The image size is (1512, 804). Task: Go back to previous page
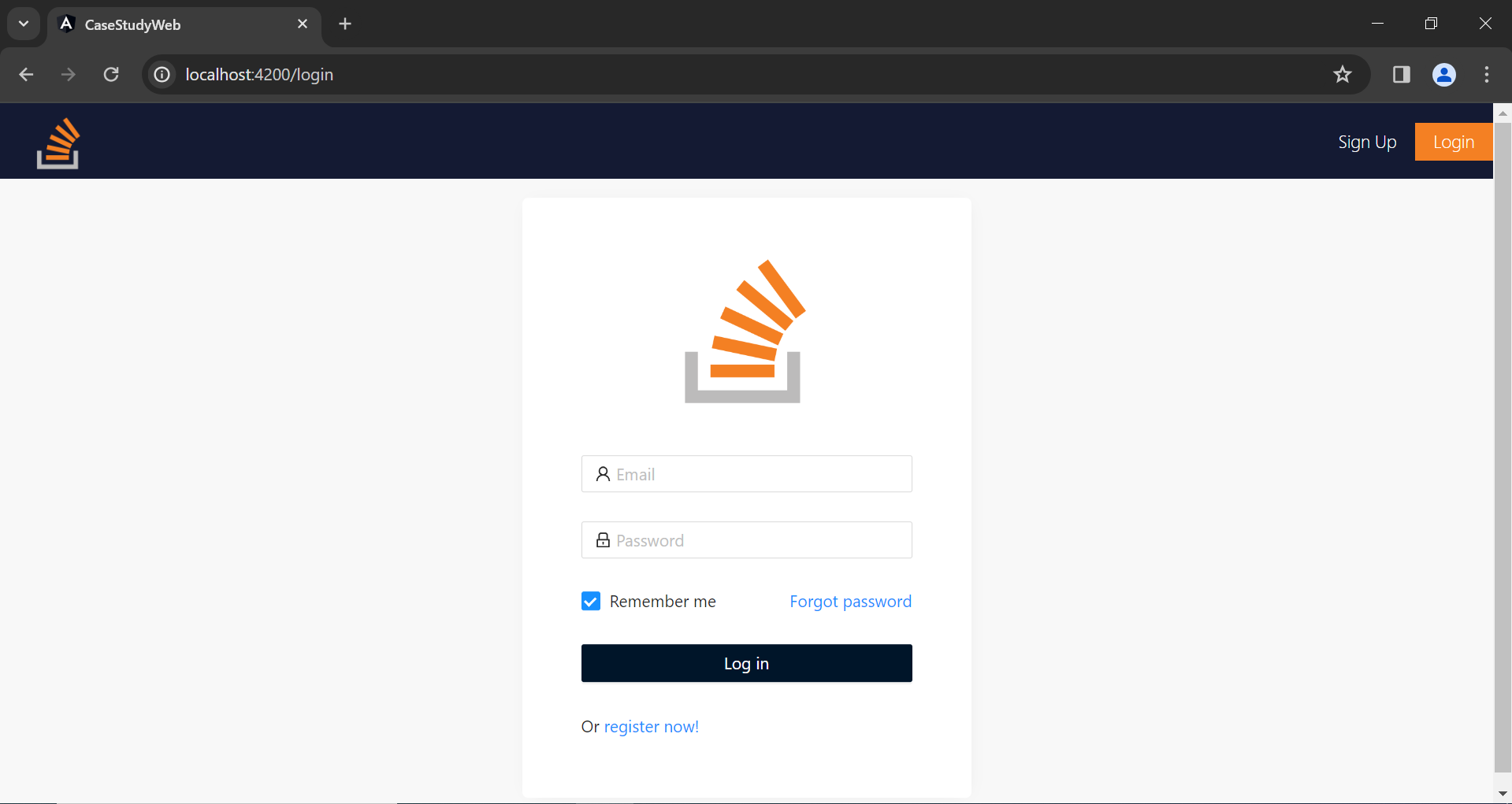[x=26, y=75]
